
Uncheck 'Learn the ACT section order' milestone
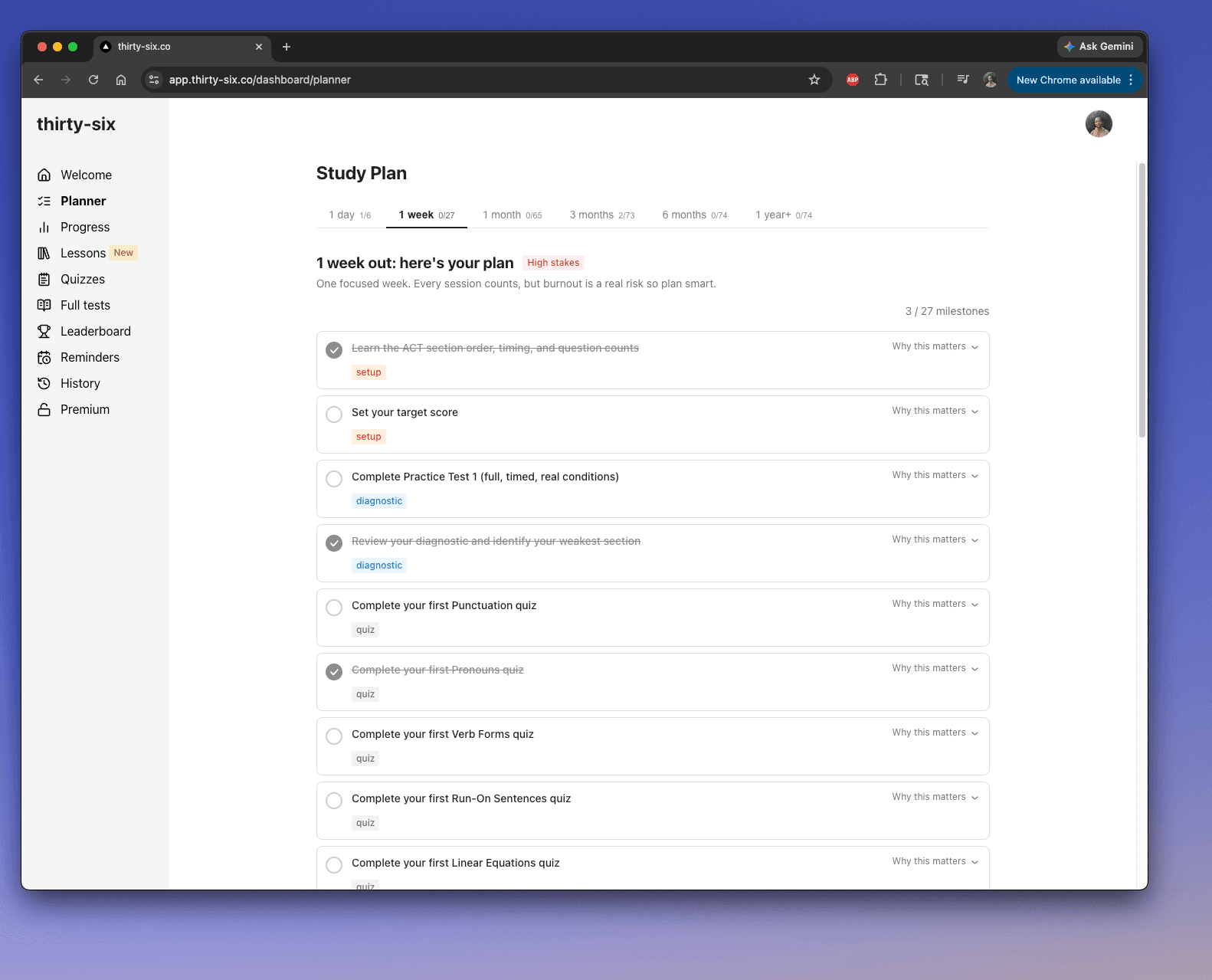point(334,350)
